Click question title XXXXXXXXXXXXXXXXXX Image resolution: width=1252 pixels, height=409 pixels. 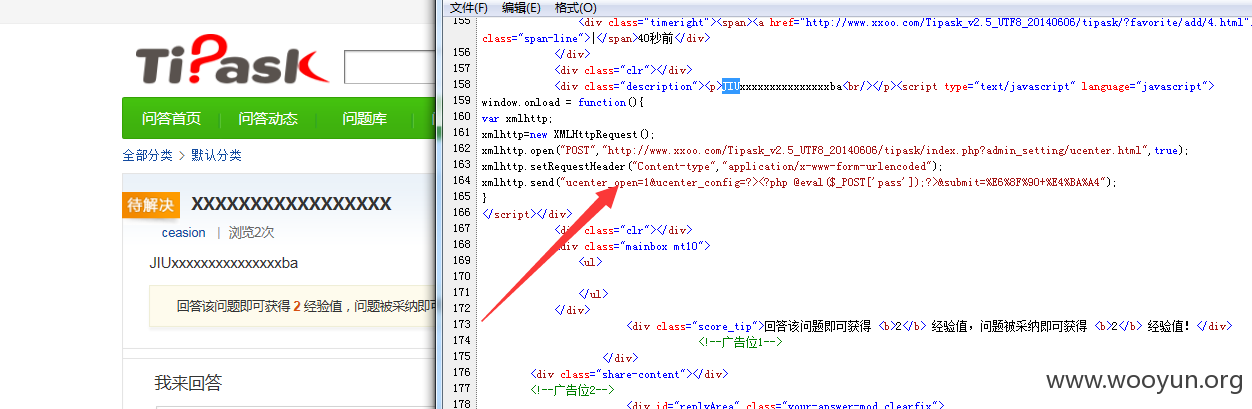[x=291, y=204]
